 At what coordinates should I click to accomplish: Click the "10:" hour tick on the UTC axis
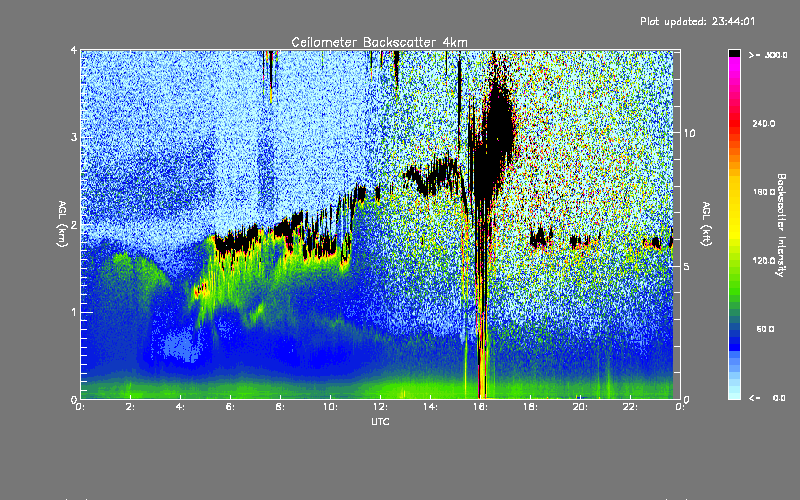(331, 407)
